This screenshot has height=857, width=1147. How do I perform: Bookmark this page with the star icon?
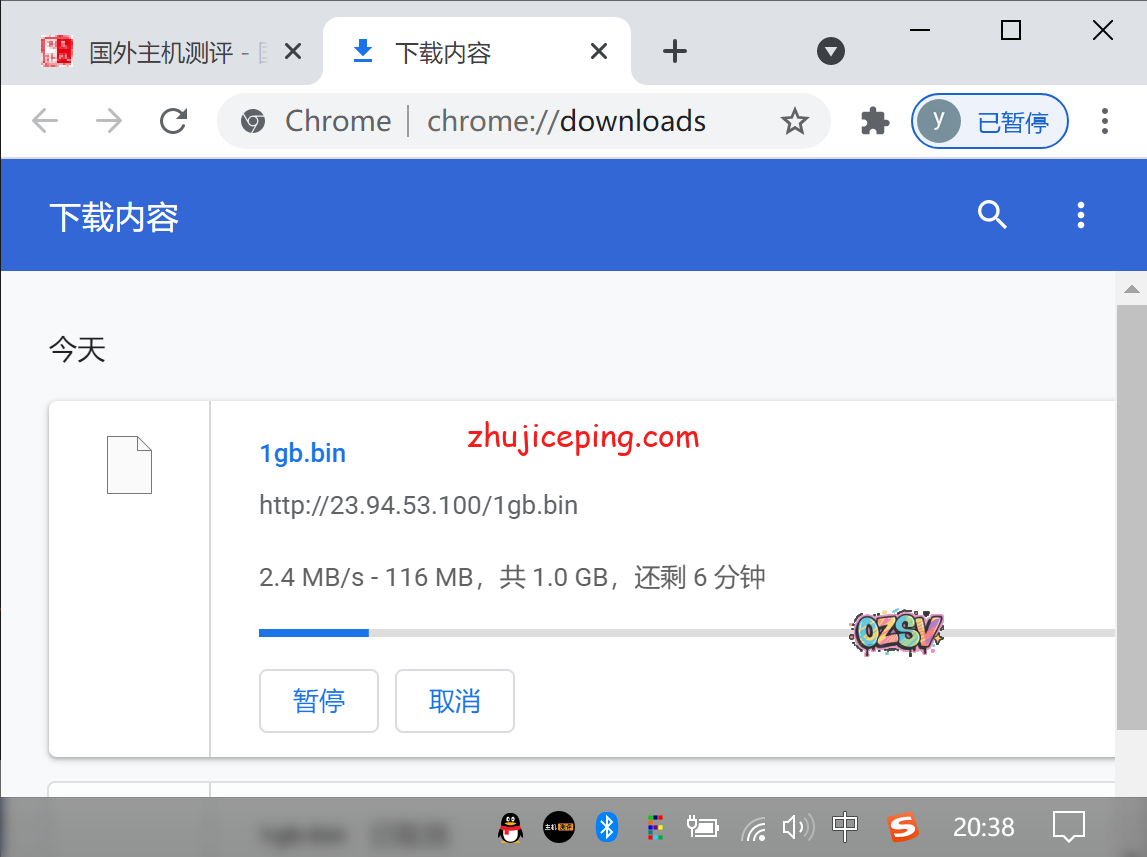[x=794, y=121]
